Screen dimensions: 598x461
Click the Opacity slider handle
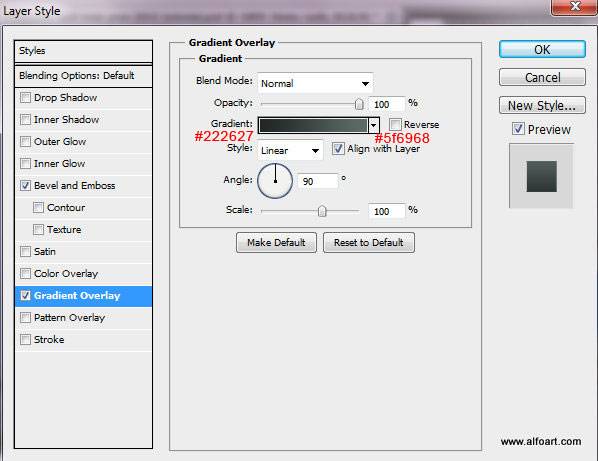(359, 104)
